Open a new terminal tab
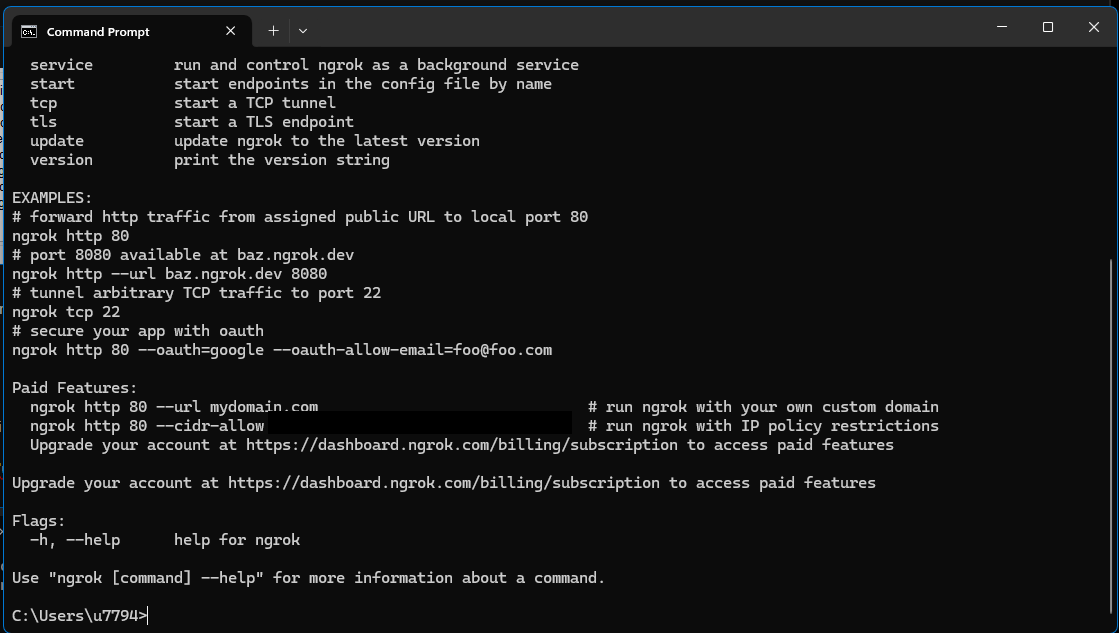Image resolution: width=1119 pixels, height=633 pixels. coord(273,31)
